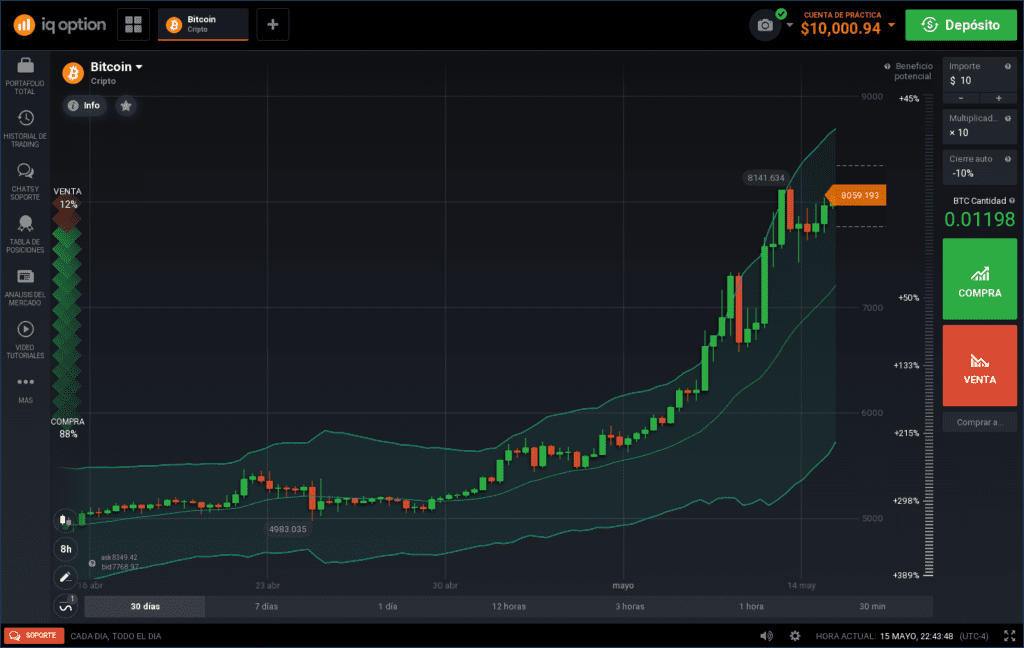Image resolution: width=1024 pixels, height=648 pixels.
Task: Click ask/bid info icon near chart bottom
Action: point(92,563)
